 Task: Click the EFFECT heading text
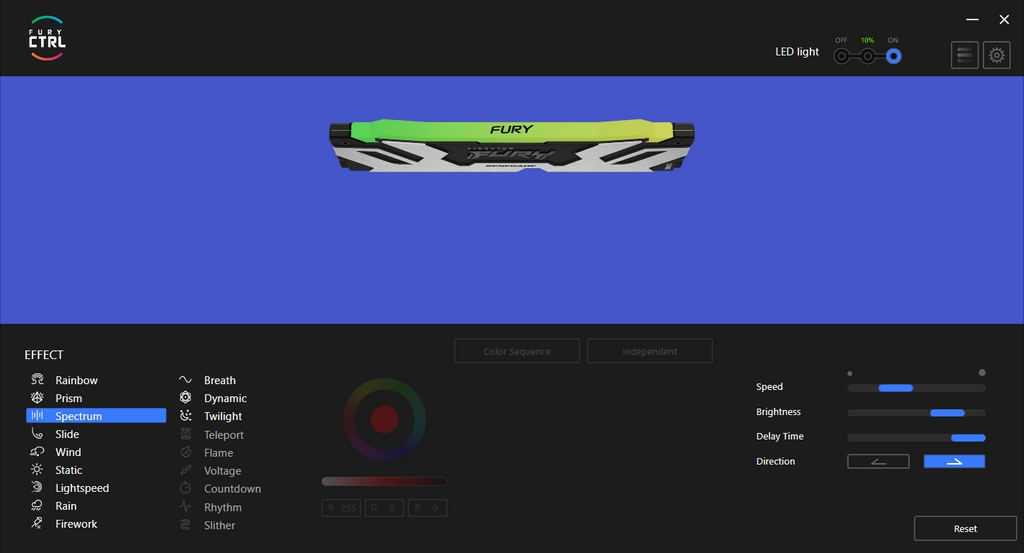click(44, 355)
